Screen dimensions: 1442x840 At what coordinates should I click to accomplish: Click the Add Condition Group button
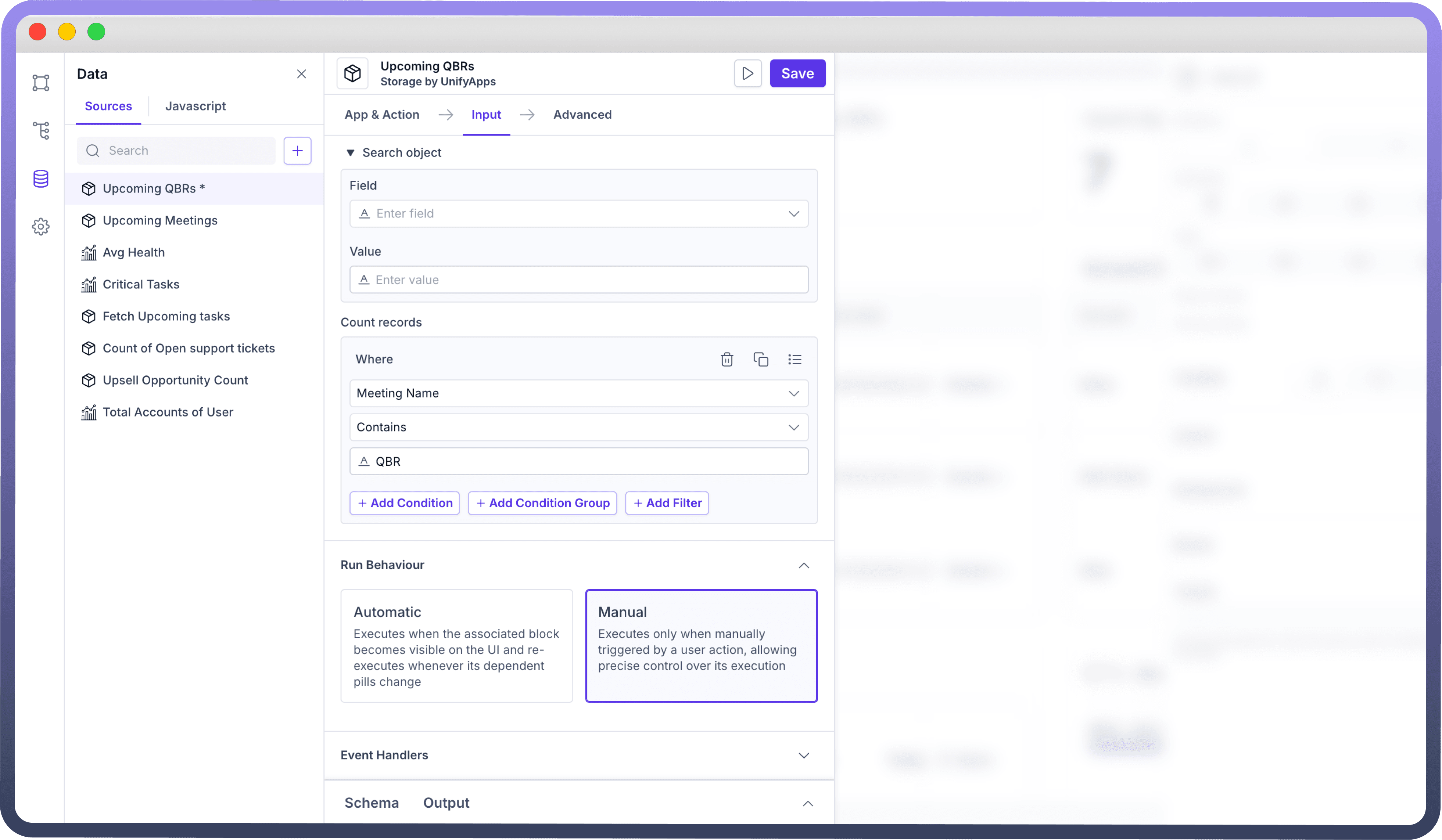pyautogui.click(x=542, y=503)
